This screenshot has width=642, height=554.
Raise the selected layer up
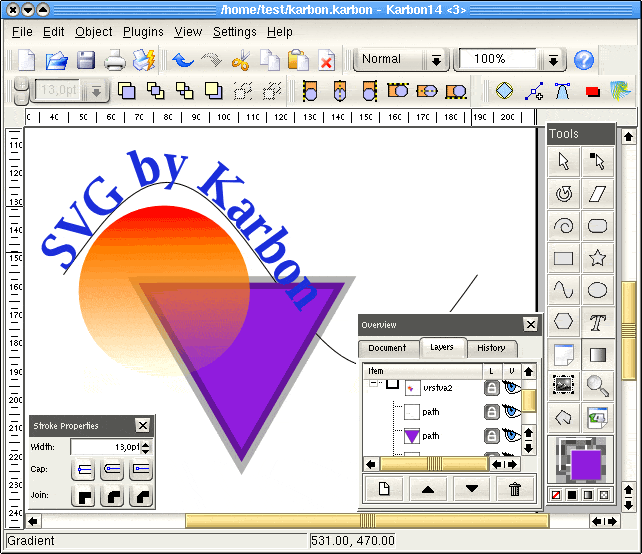(x=428, y=489)
